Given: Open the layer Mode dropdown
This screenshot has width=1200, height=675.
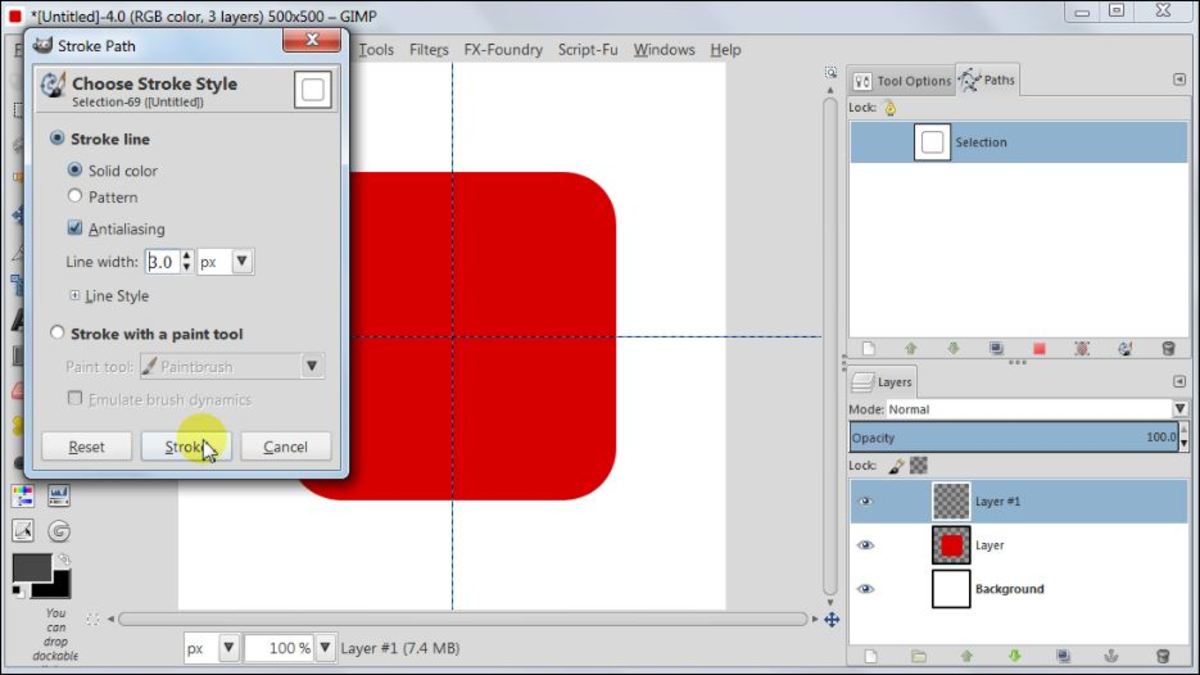Looking at the screenshot, I should point(1178,408).
